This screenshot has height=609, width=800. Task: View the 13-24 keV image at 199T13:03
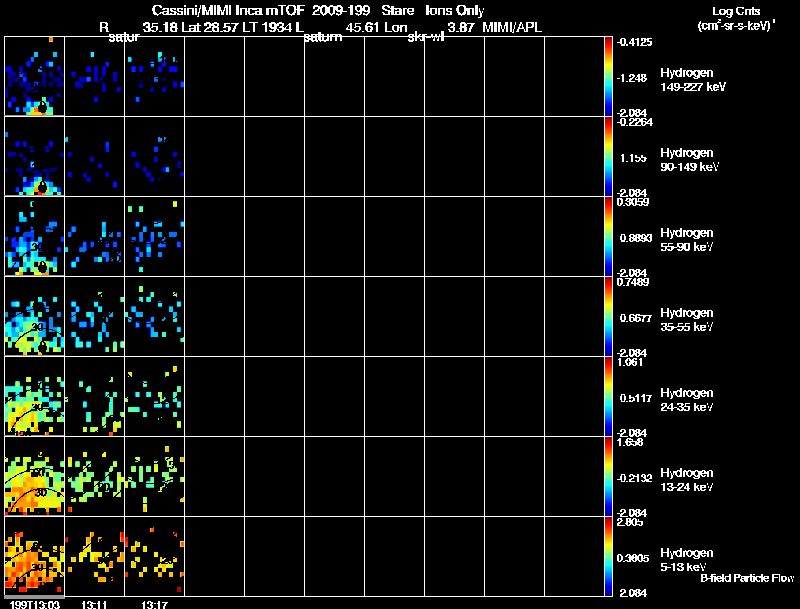point(35,476)
